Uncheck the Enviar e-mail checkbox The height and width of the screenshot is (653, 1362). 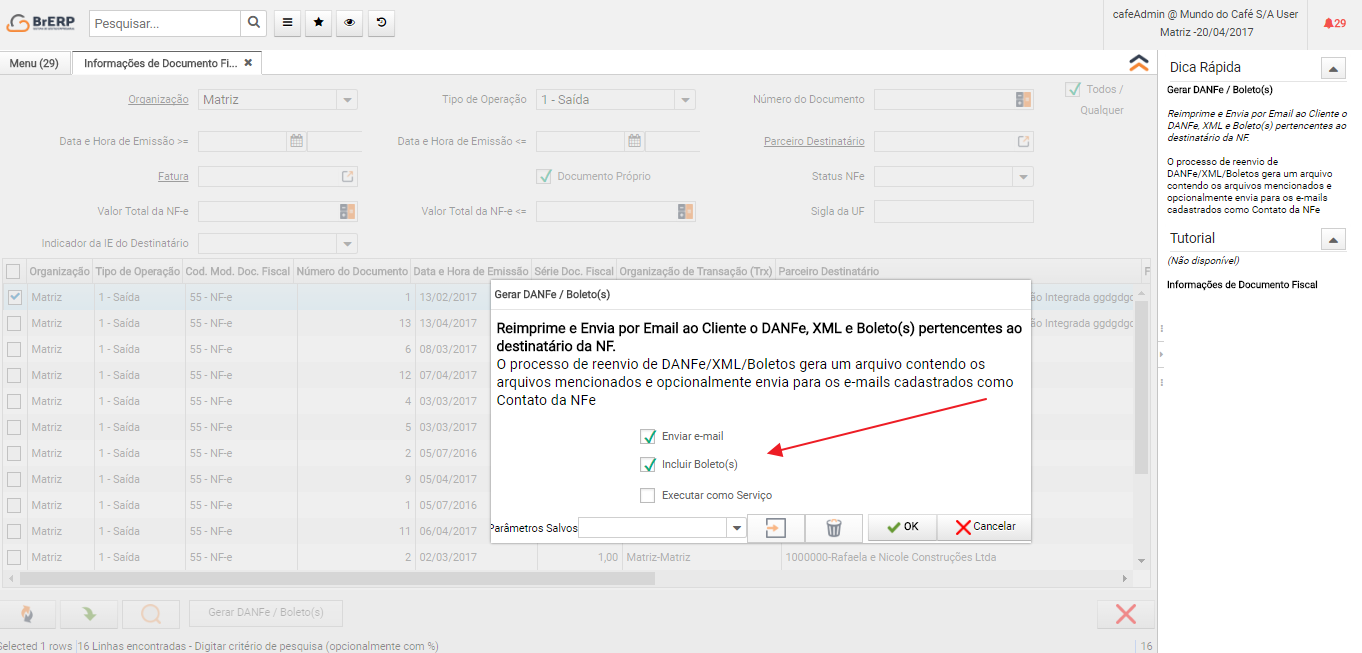(x=647, y=436)
